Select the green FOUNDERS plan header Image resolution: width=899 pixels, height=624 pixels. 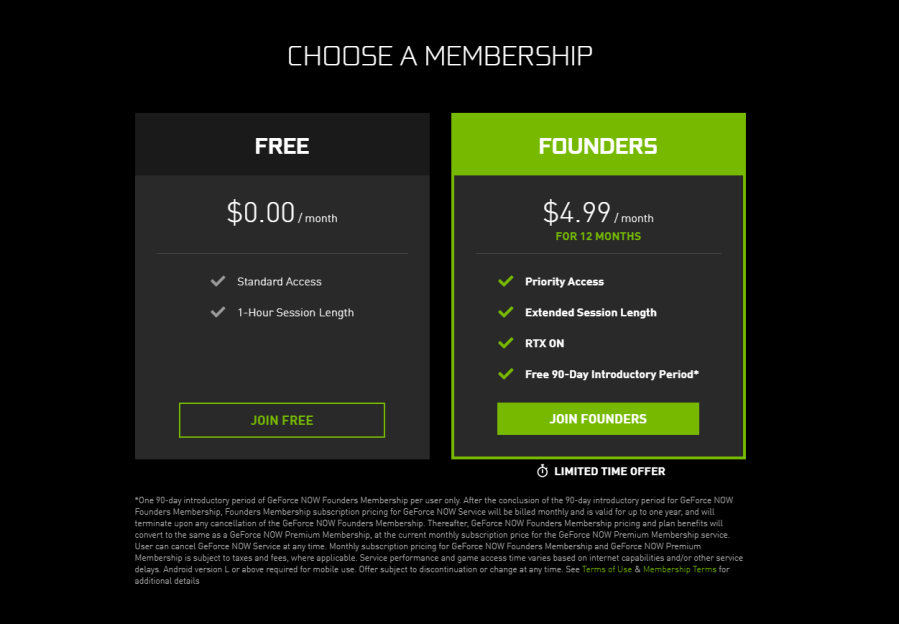597,145
